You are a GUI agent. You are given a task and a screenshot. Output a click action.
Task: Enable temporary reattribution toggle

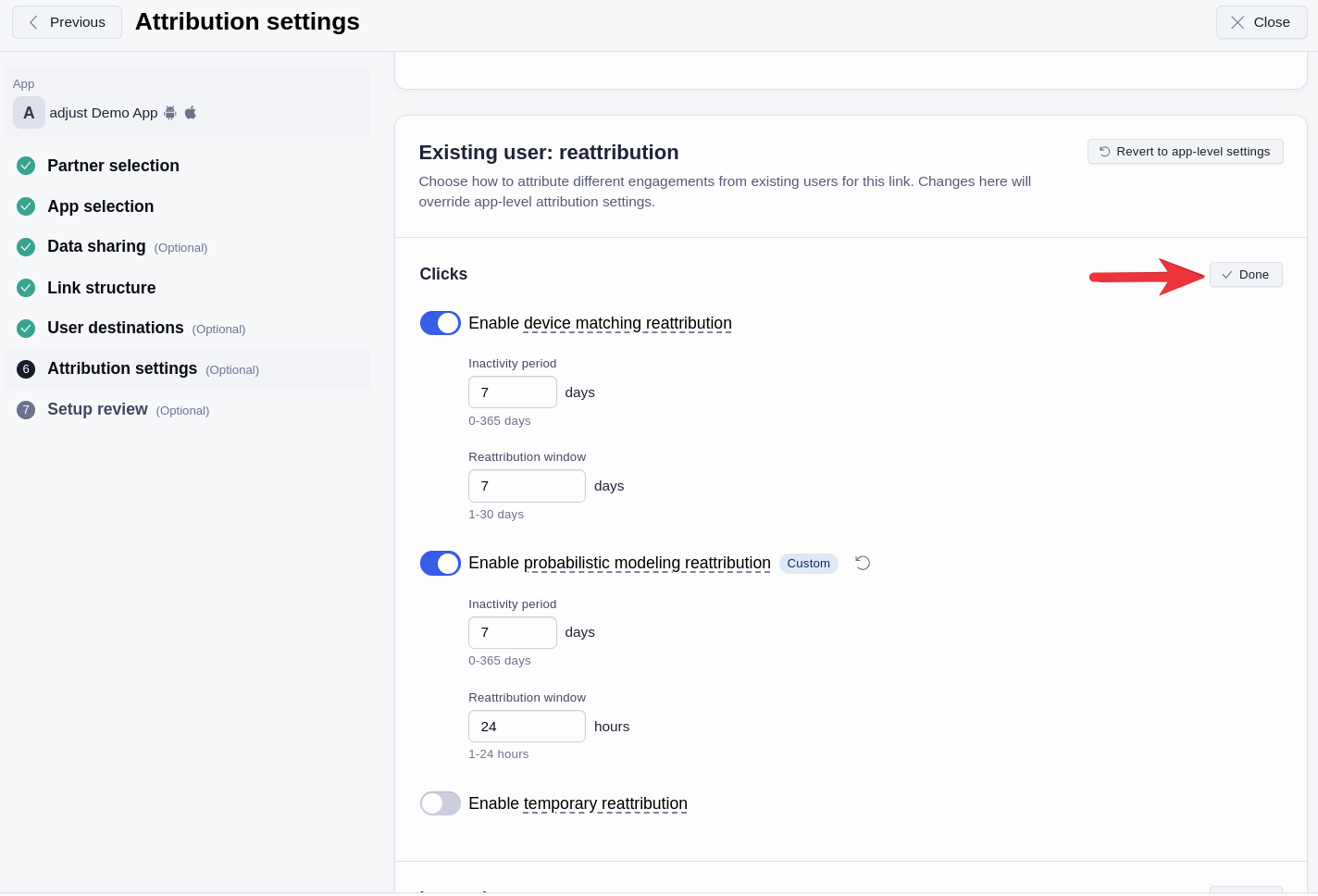(441, 803)
